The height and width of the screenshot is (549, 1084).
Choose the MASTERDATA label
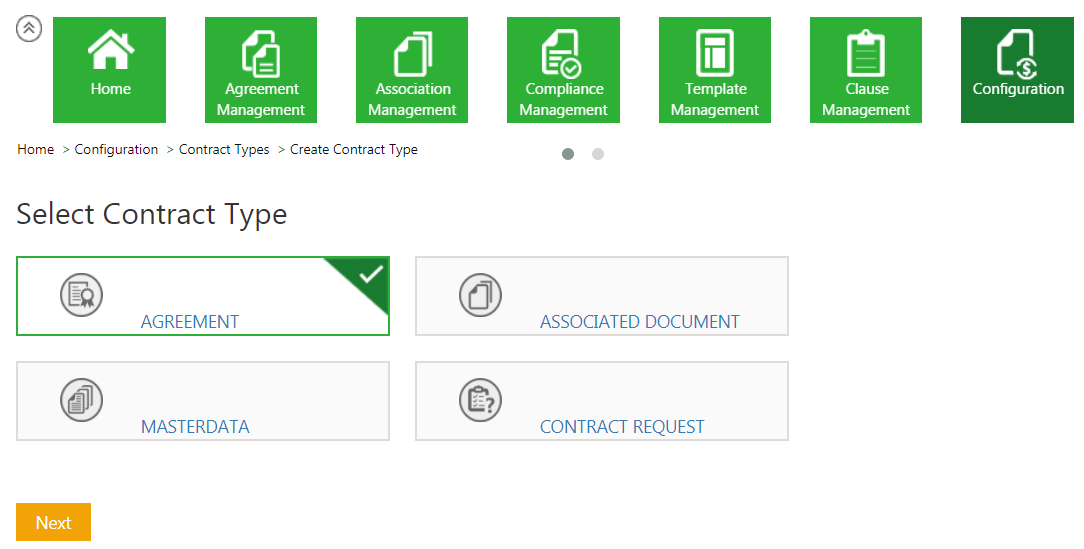point(195,427)
